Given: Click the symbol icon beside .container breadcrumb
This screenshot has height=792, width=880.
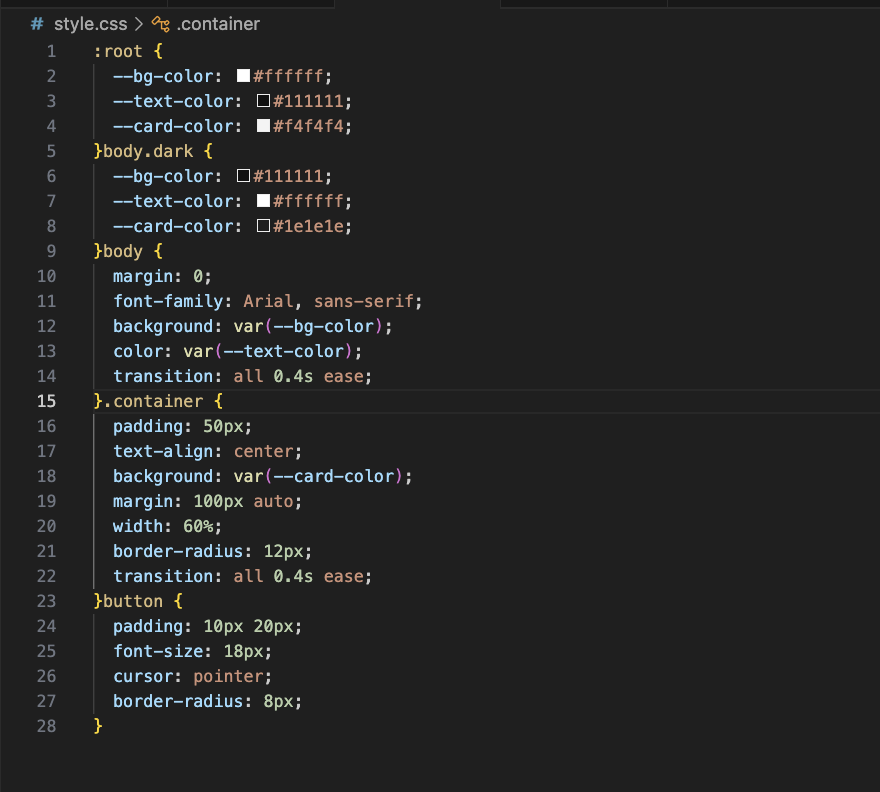Looking at the screenshot, I should click(x=158, y=23).
